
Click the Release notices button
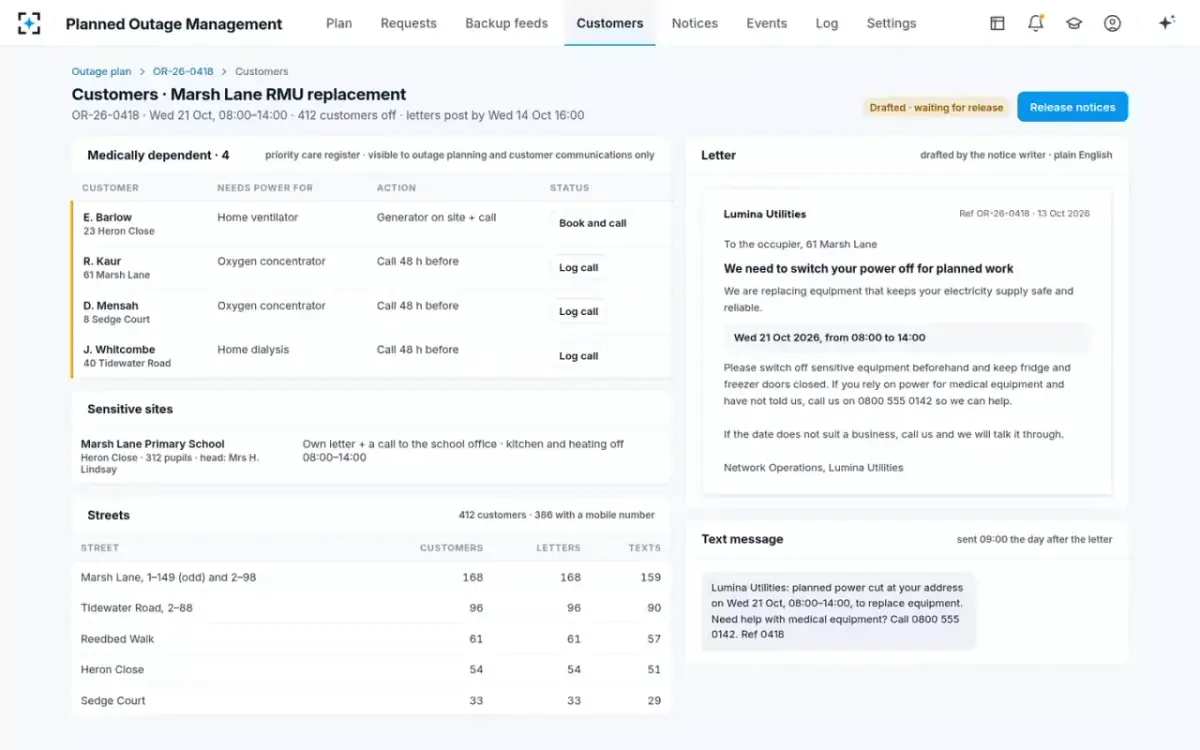click(1073, 107)
